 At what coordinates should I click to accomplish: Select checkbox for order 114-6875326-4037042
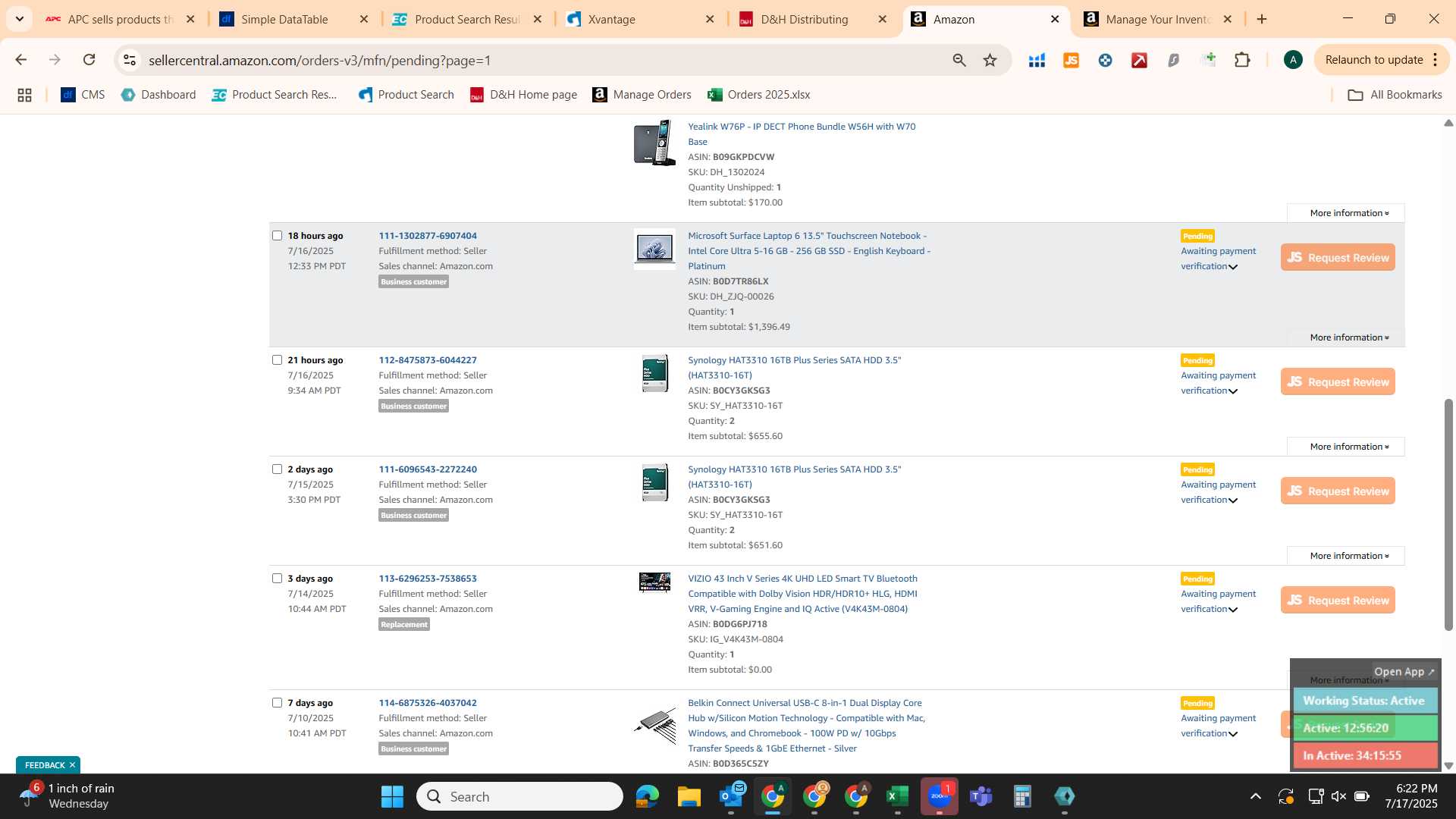pos(277,703)
